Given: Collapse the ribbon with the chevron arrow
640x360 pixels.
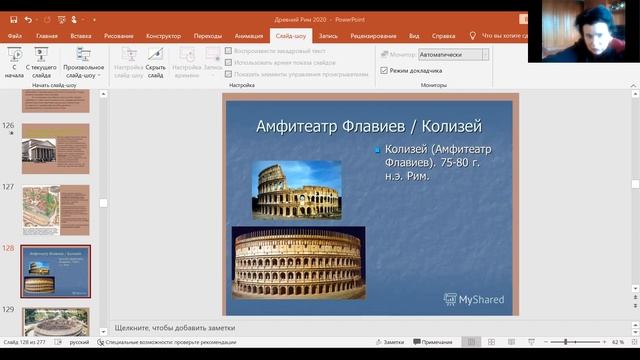Looking at the screenshot, I should (x=633, y=86).
